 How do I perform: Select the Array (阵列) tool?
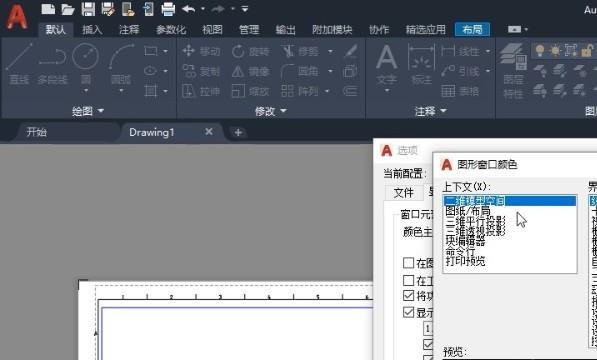pos(300,91)
